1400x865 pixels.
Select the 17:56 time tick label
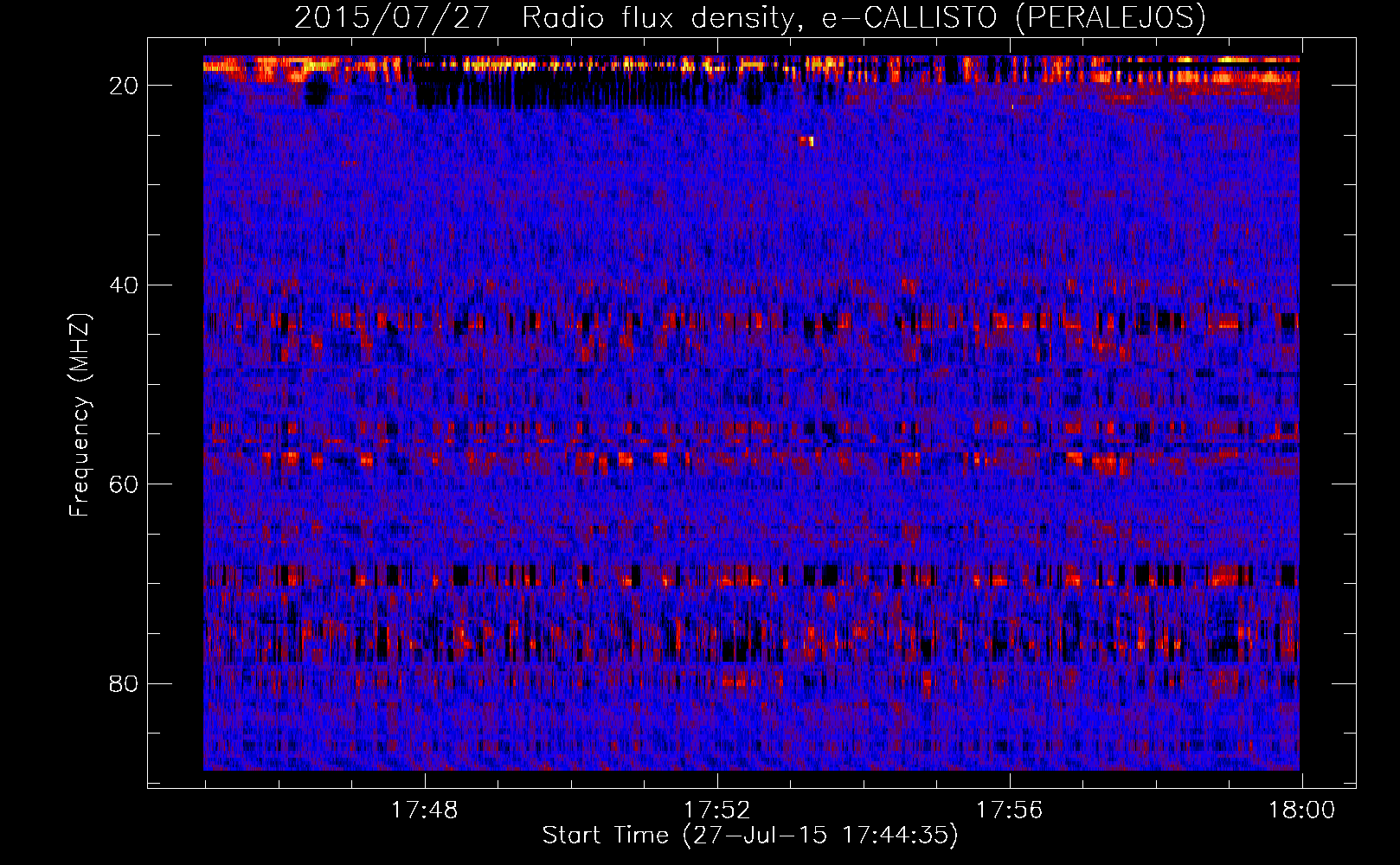click(1009, 810)
